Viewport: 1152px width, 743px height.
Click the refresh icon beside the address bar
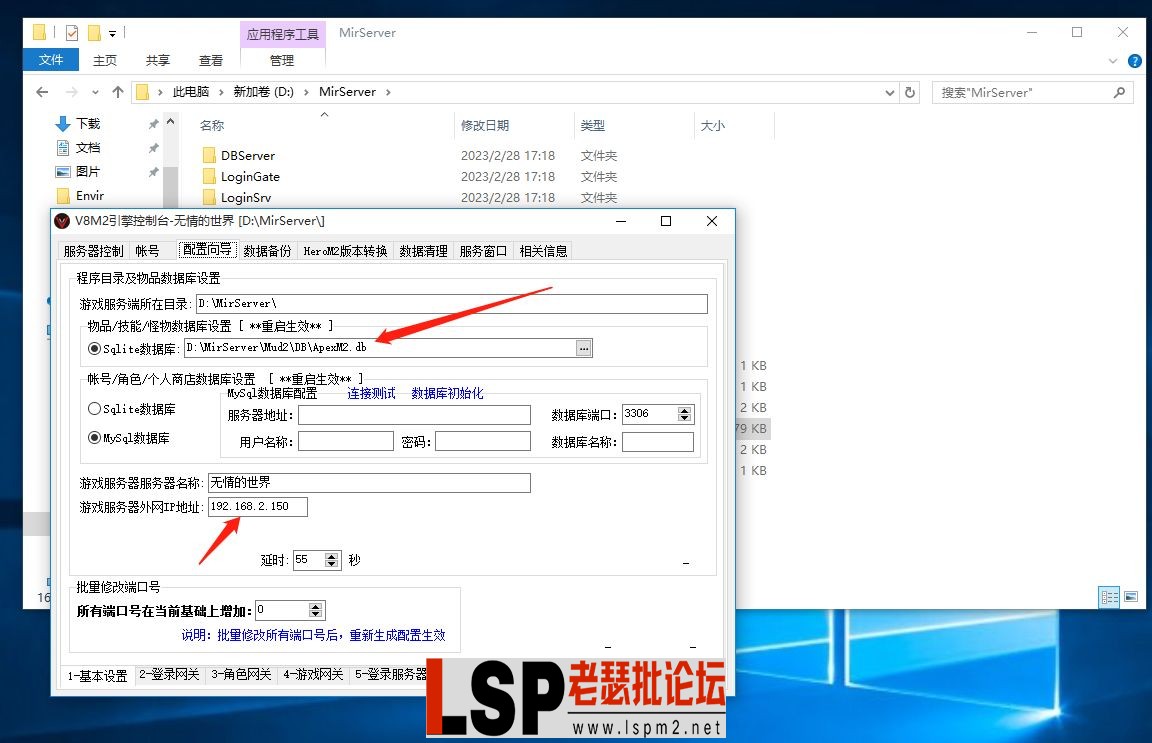(x=909, y=91)
